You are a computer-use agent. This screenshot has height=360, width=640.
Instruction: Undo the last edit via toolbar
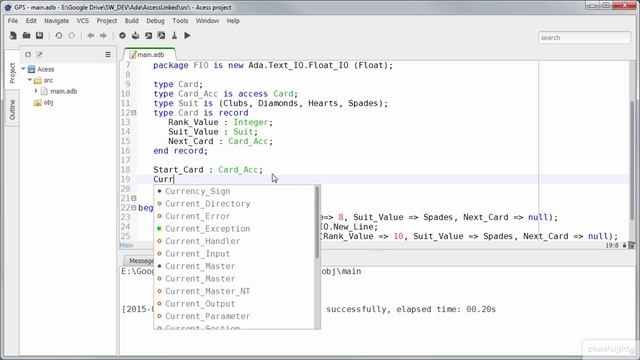pos(58,36)
